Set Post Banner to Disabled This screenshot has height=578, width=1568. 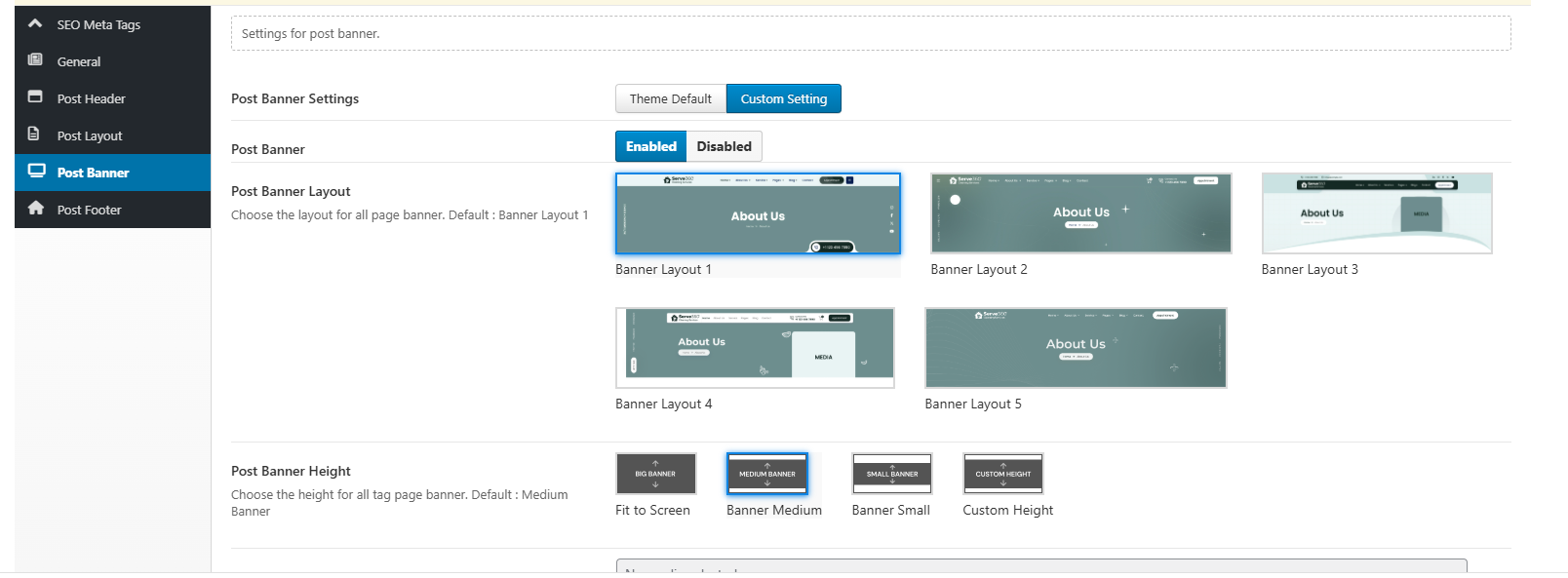[x=724, y=146]
